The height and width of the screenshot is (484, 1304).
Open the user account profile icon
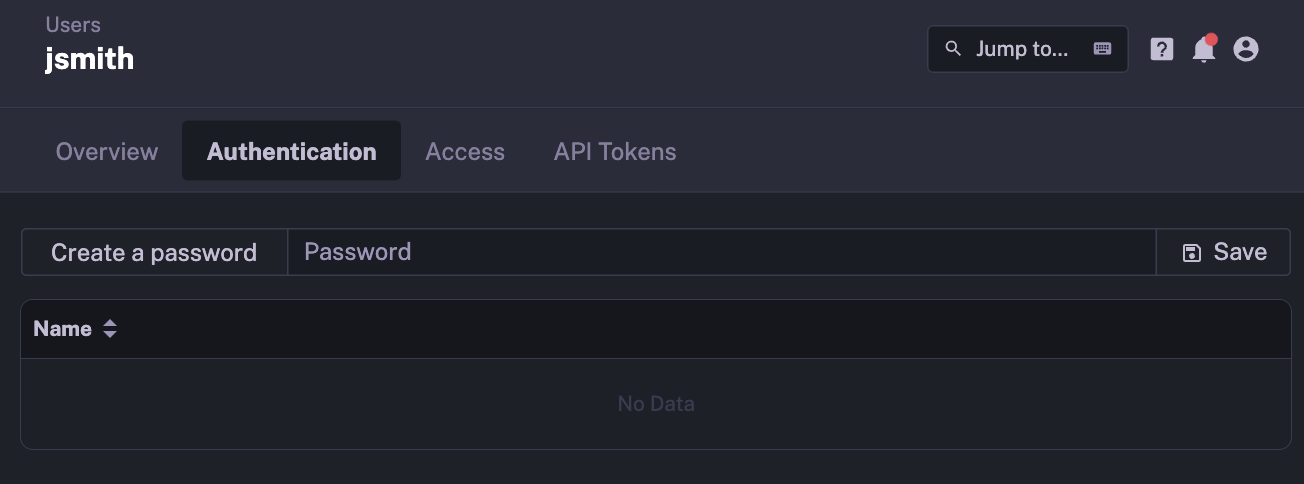coord(1245,49)
